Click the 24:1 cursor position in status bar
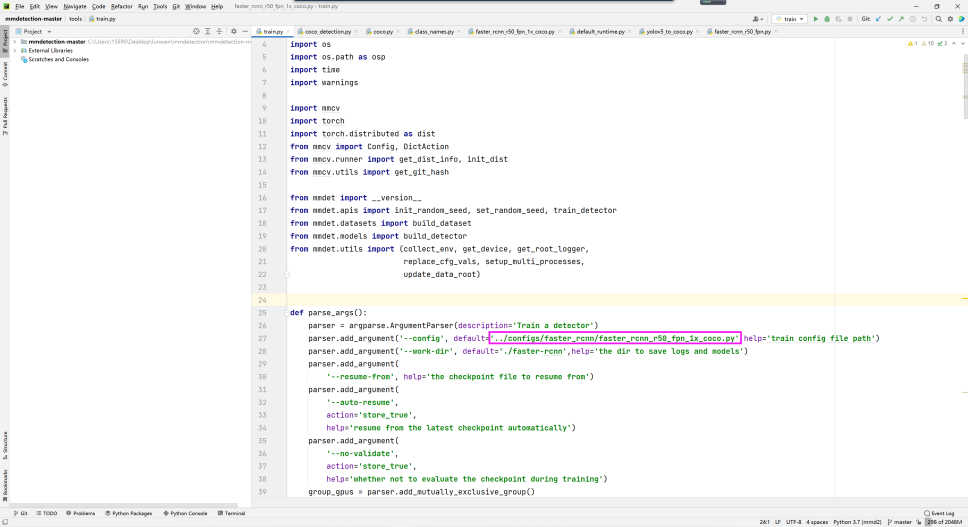Screen dimensions: 968x527 [x=764, y=522]
